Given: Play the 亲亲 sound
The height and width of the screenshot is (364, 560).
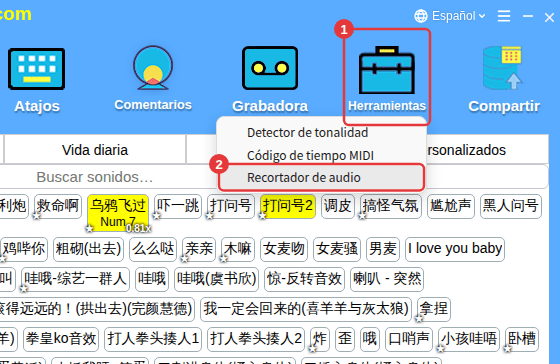Looking at the screenshot, I should tap(199, 249).
